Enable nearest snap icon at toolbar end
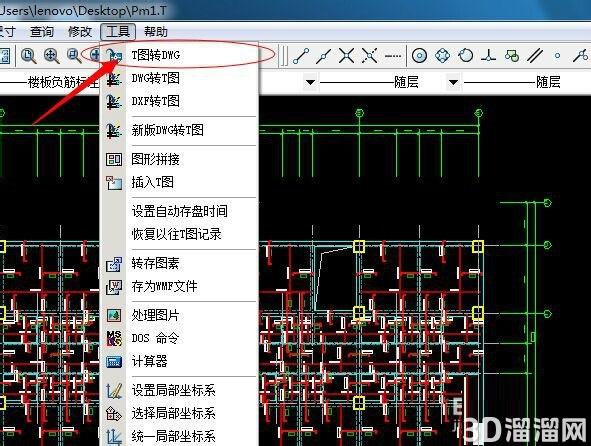Viewport: 591px width, 446px height. 580,56
